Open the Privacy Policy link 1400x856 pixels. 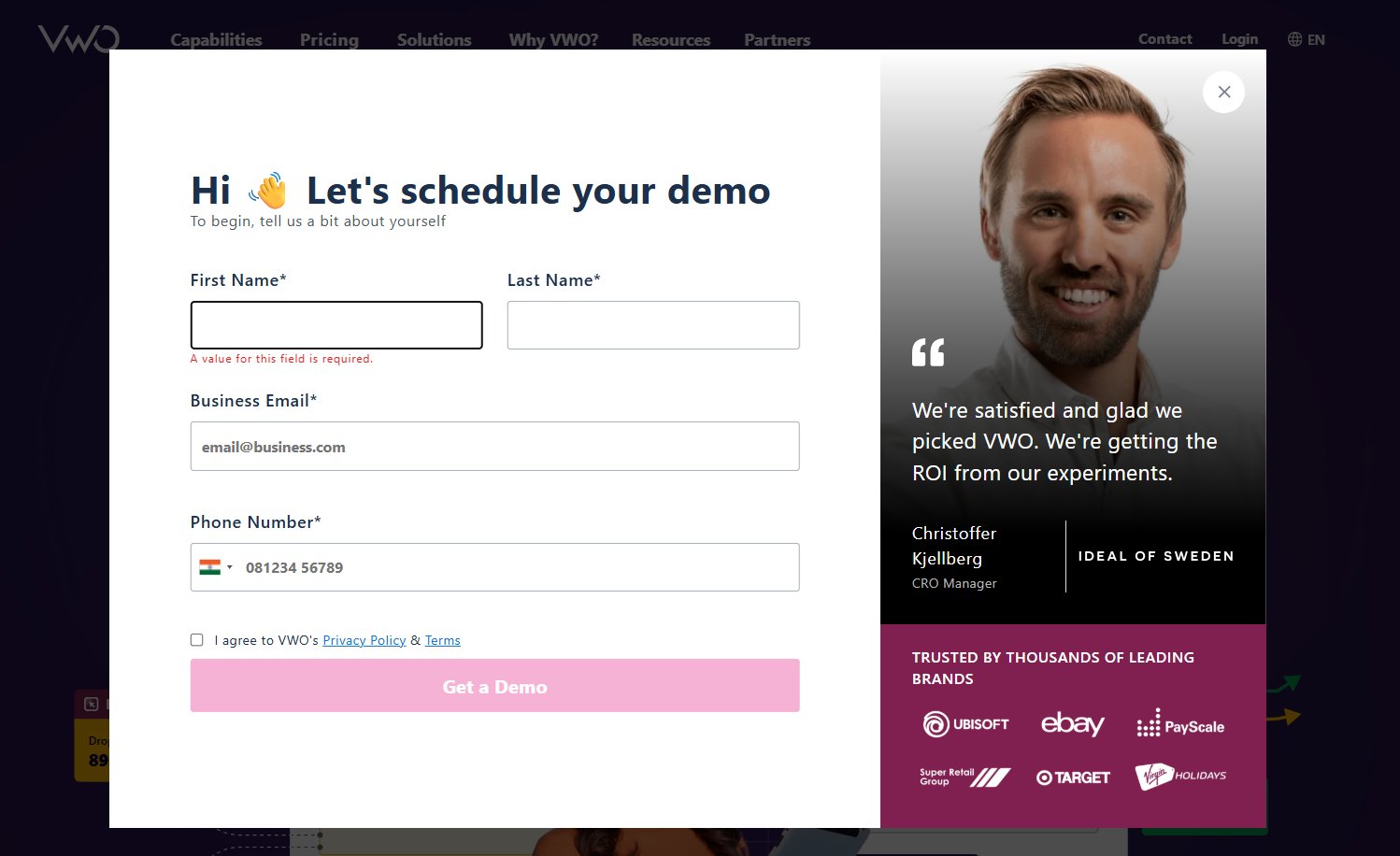click(x=364, y=640)
